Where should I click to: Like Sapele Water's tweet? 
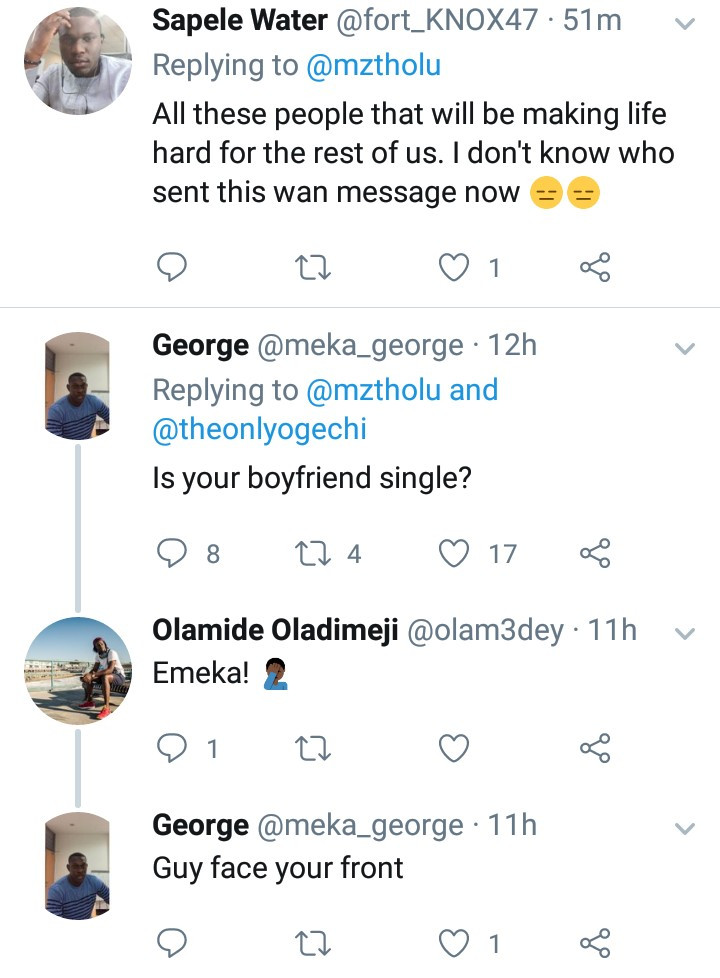coord(455,267)
